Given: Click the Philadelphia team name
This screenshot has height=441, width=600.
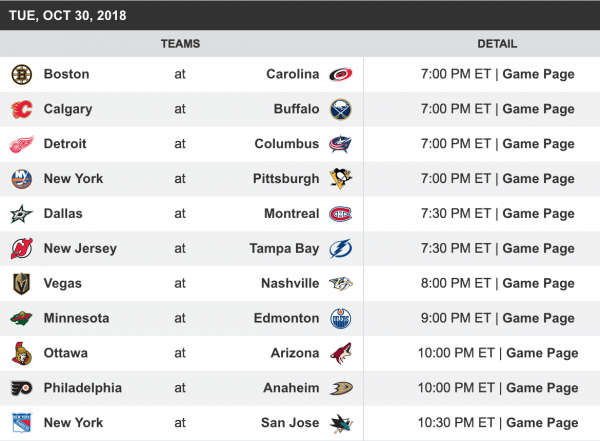Looking at the screenshot, I should click(x=83, y=388).
